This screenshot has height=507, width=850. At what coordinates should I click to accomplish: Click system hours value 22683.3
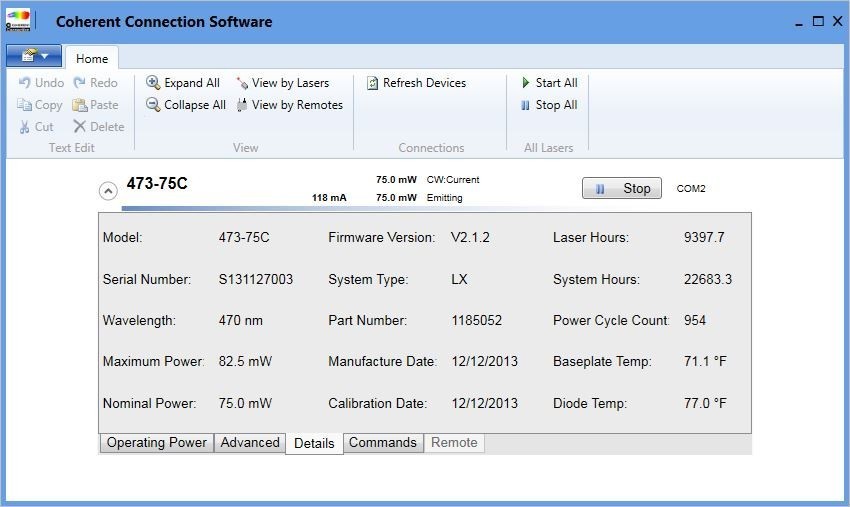708,279
